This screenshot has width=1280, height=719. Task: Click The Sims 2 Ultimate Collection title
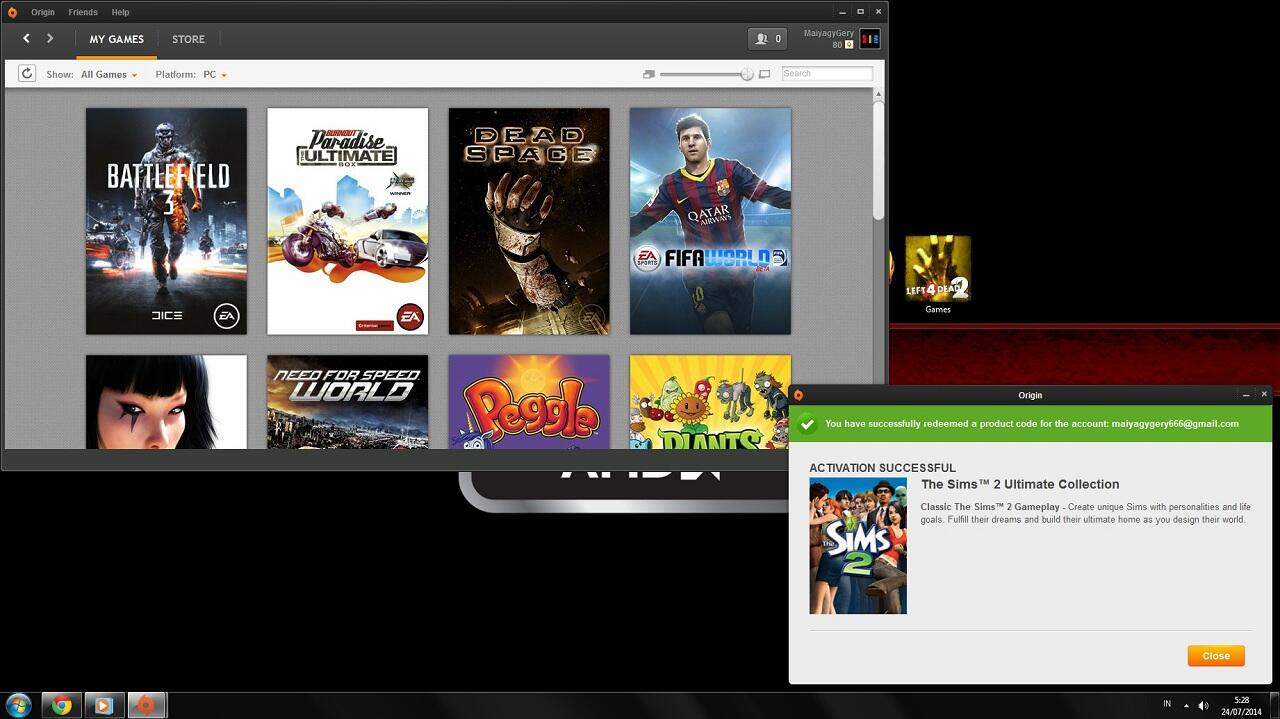point(1020,484)
